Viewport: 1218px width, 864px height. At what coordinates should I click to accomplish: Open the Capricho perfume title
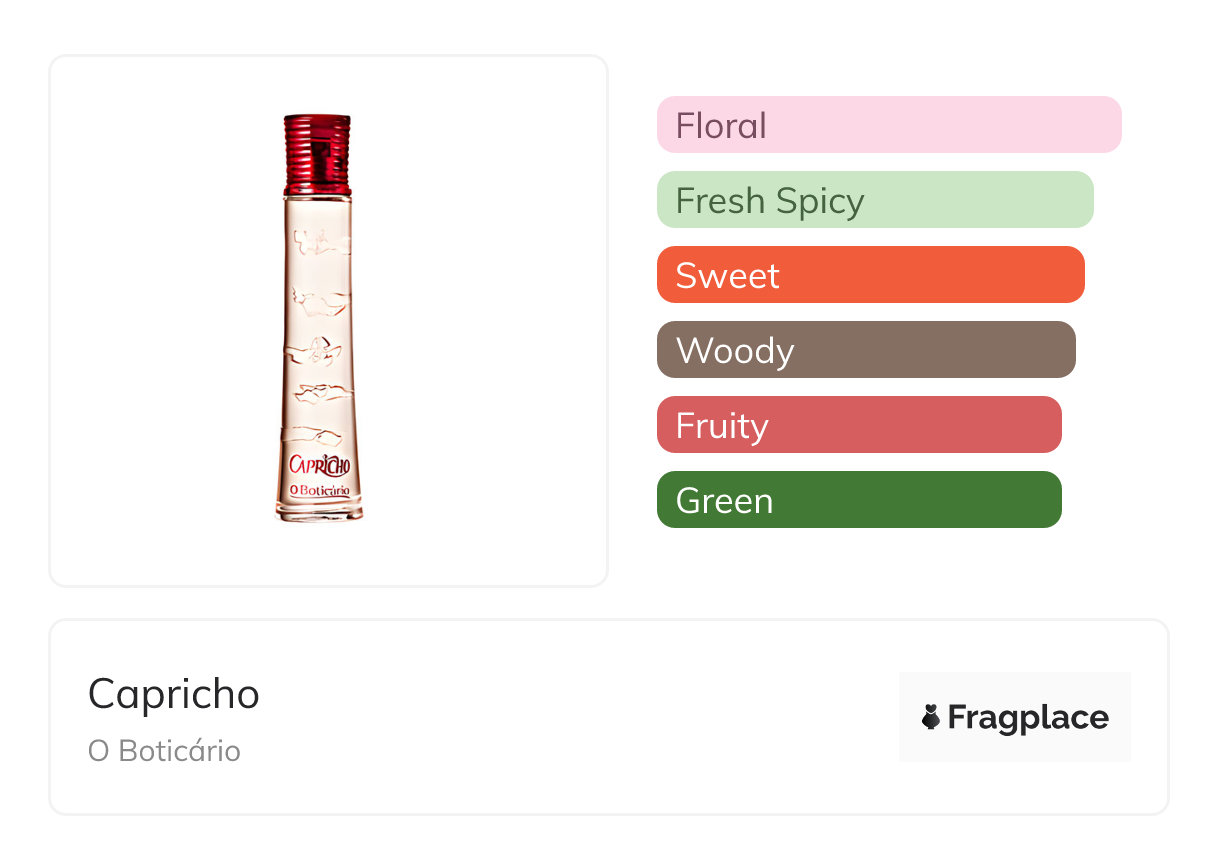tap(174, 693)
